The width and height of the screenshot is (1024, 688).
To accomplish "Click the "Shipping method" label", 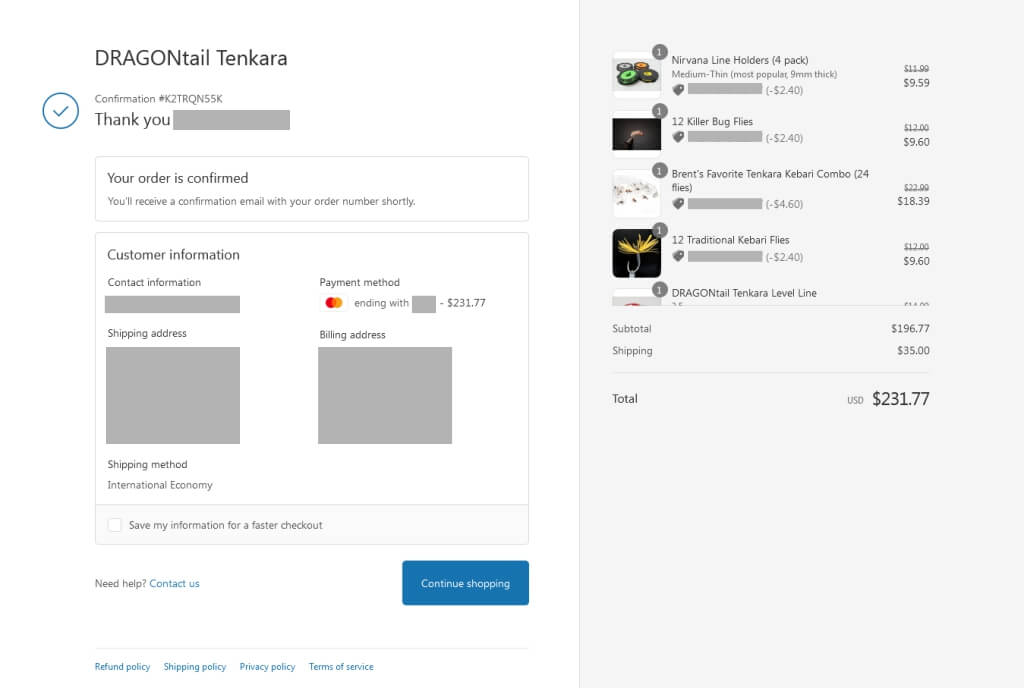I will (147, 464).
